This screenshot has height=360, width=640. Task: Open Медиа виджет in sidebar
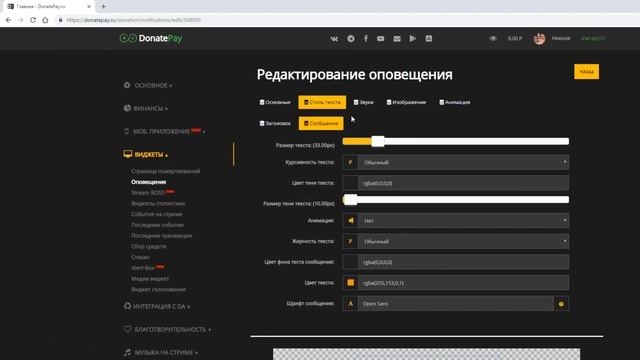[150, 278]
